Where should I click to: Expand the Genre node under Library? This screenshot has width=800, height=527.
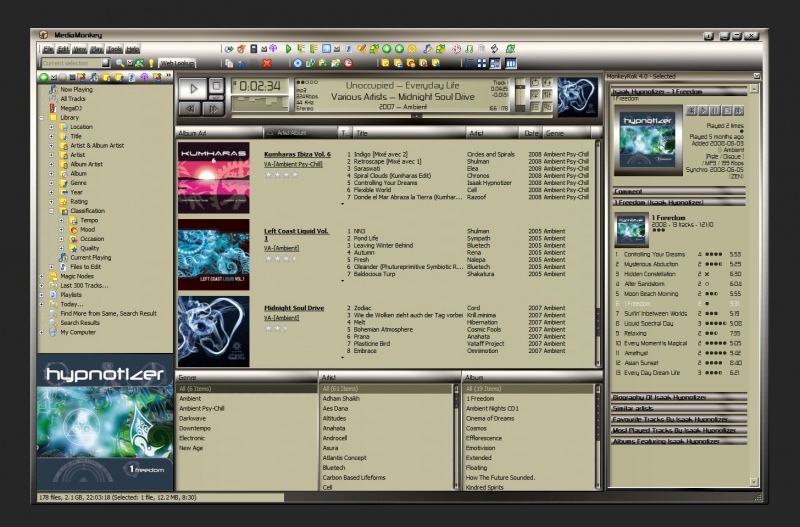pos(51,183)
